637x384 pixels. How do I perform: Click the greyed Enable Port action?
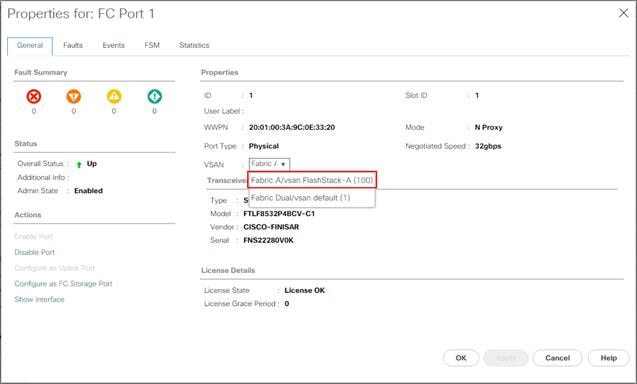click(x=33, y=236)
